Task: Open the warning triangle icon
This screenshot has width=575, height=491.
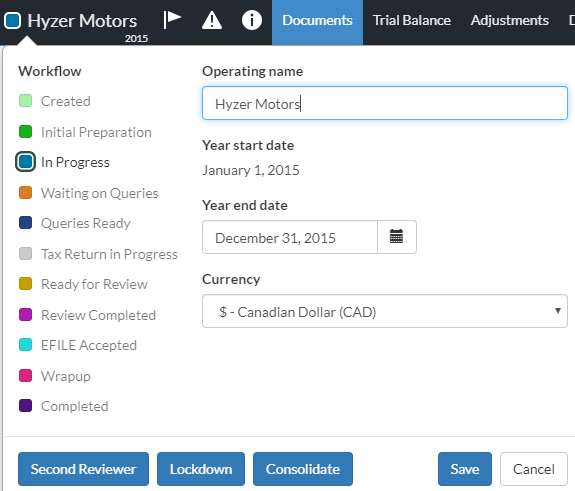Action: tap(212, 20)
